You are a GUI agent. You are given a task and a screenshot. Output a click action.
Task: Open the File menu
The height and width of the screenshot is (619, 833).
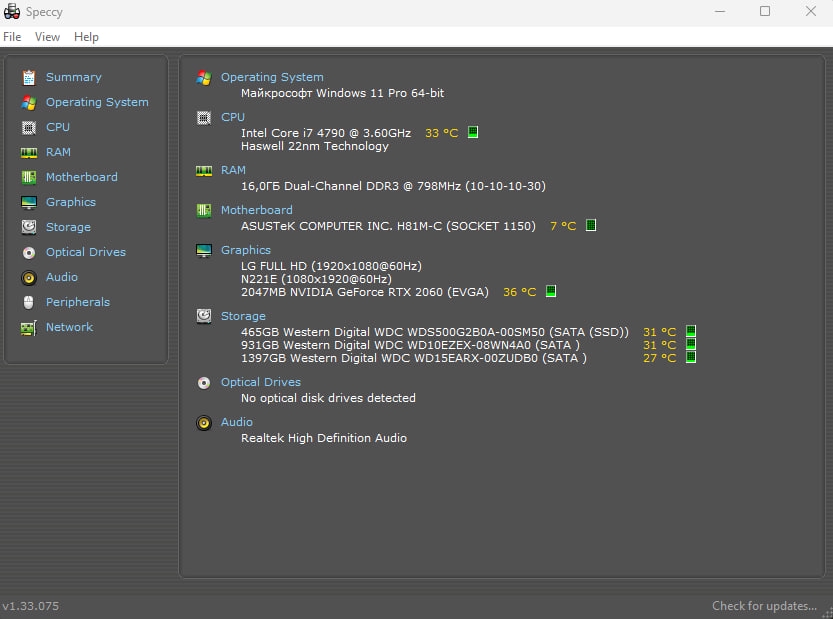point(12,37)
